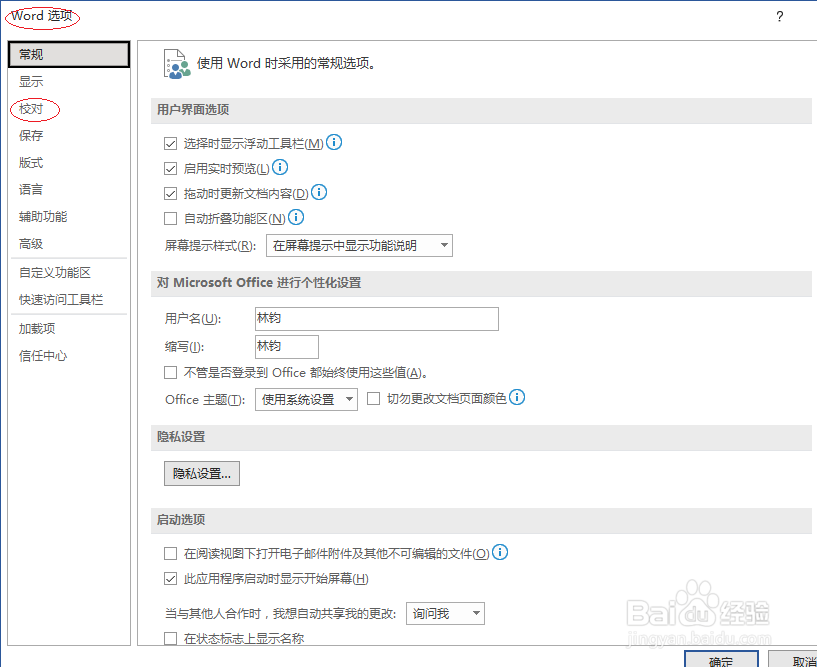The image size is (817, 667).
Task: Click the help question mark icon
Action: coord(779,17)
